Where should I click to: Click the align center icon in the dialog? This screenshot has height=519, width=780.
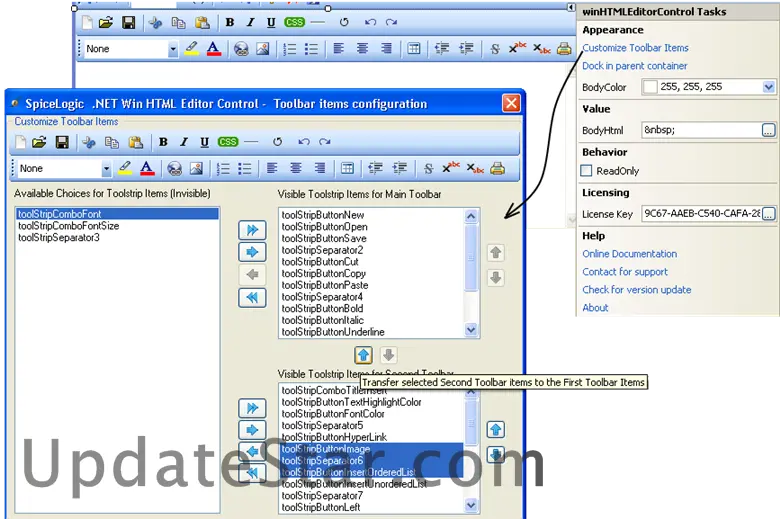[295, 168]
